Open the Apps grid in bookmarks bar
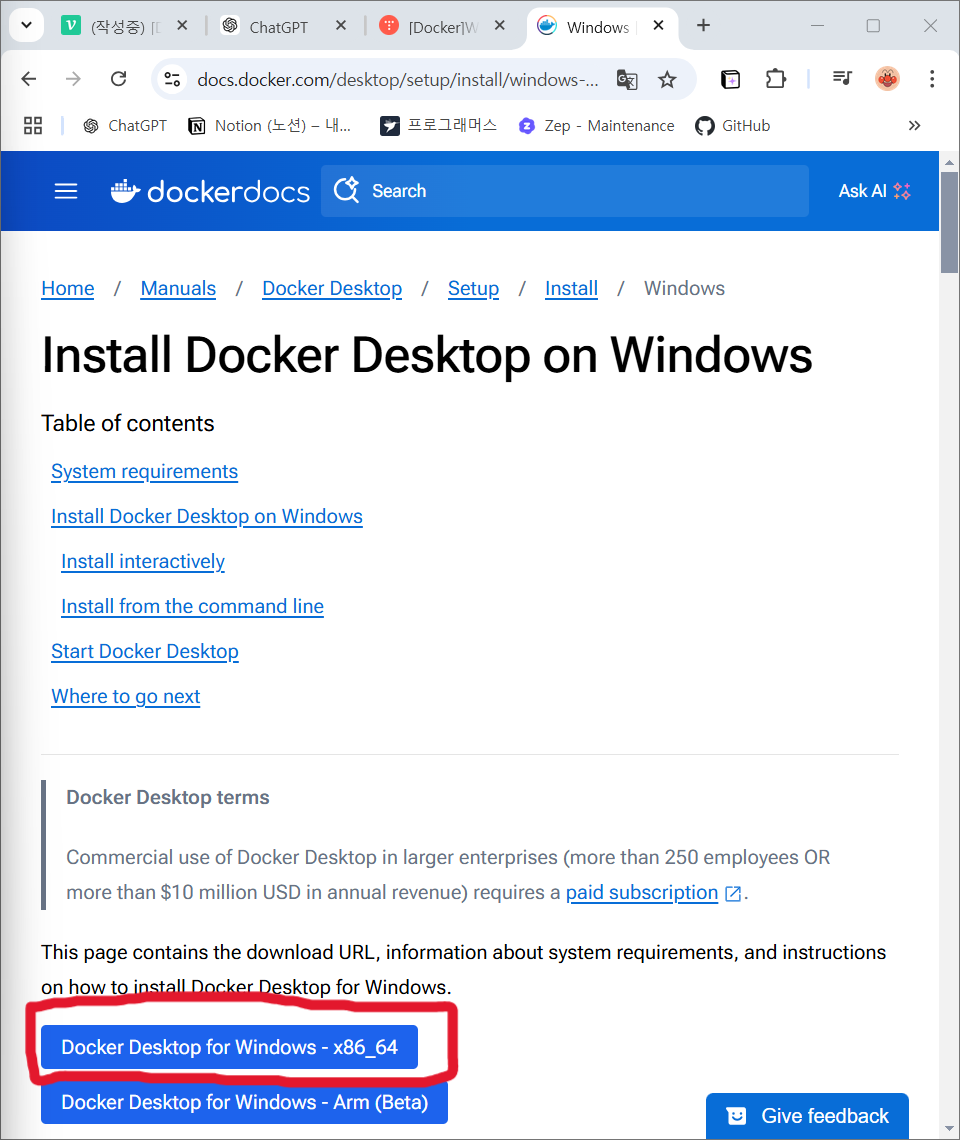 tap(33, 126)
